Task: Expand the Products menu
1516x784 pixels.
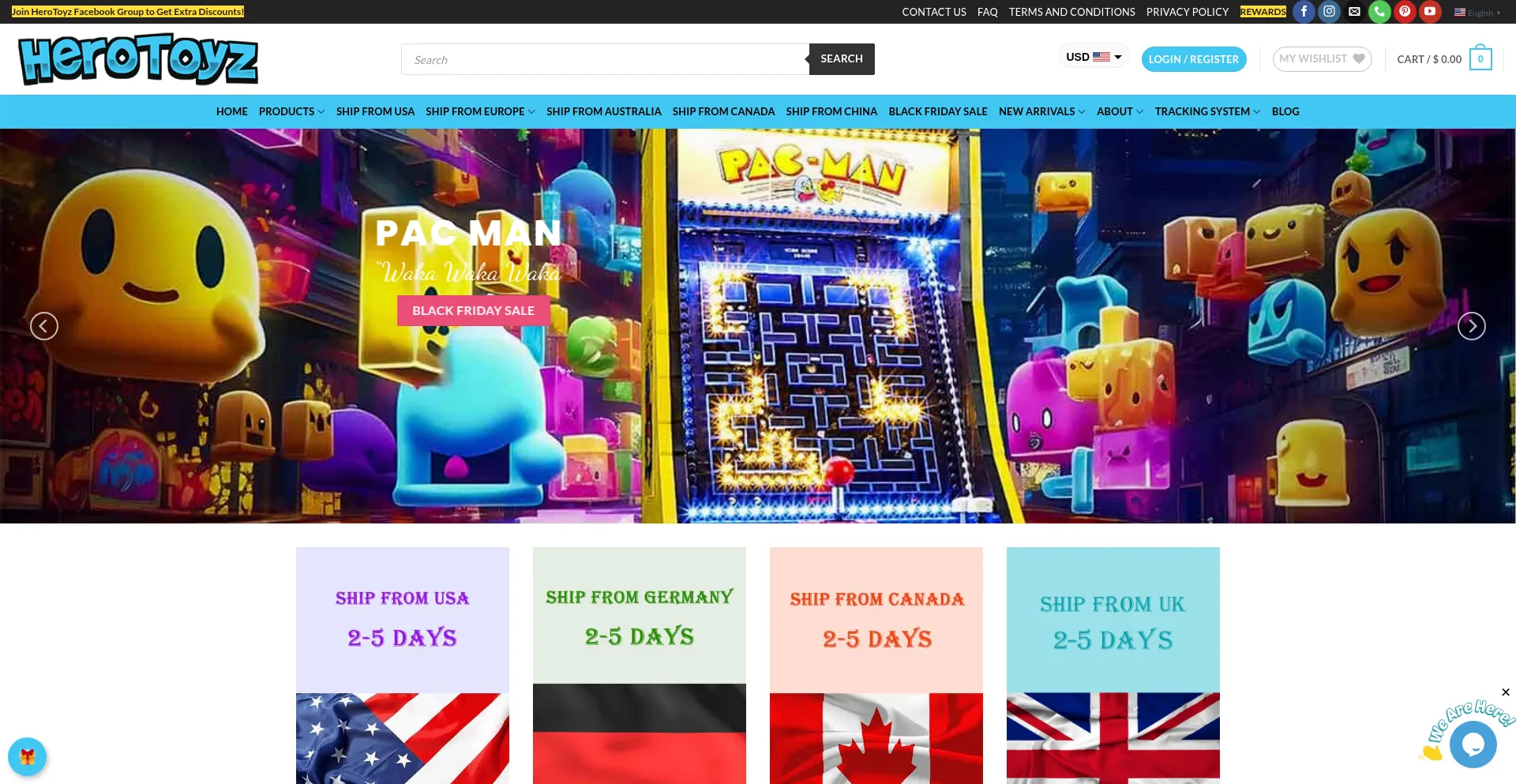Action: click(291, 111)
